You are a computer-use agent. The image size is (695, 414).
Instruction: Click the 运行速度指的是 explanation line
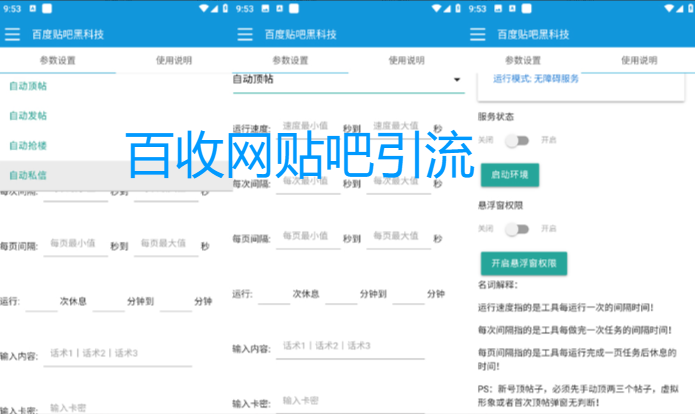click(565, 308)
